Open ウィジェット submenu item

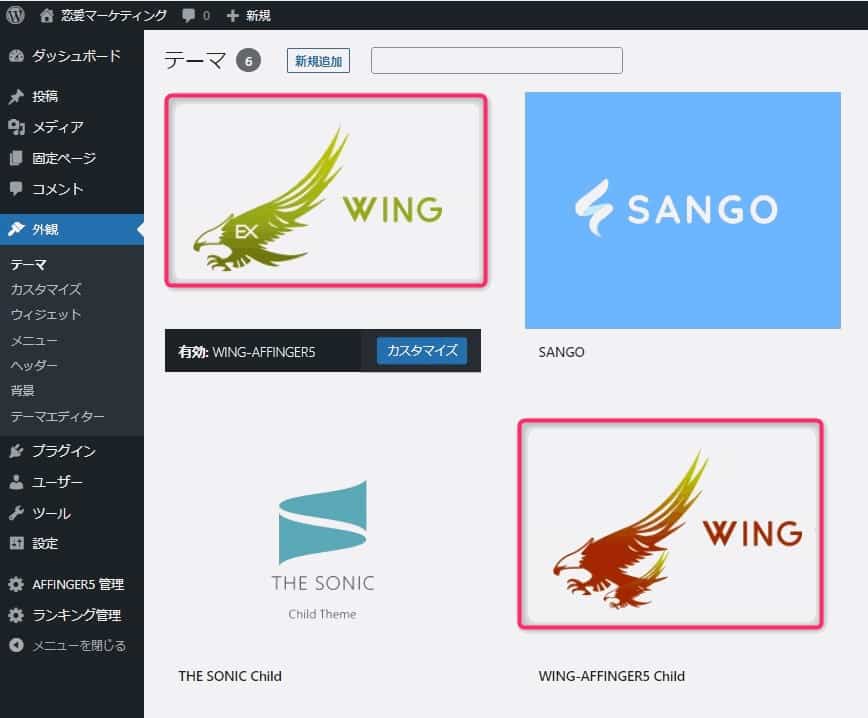[x=46, y=314]
